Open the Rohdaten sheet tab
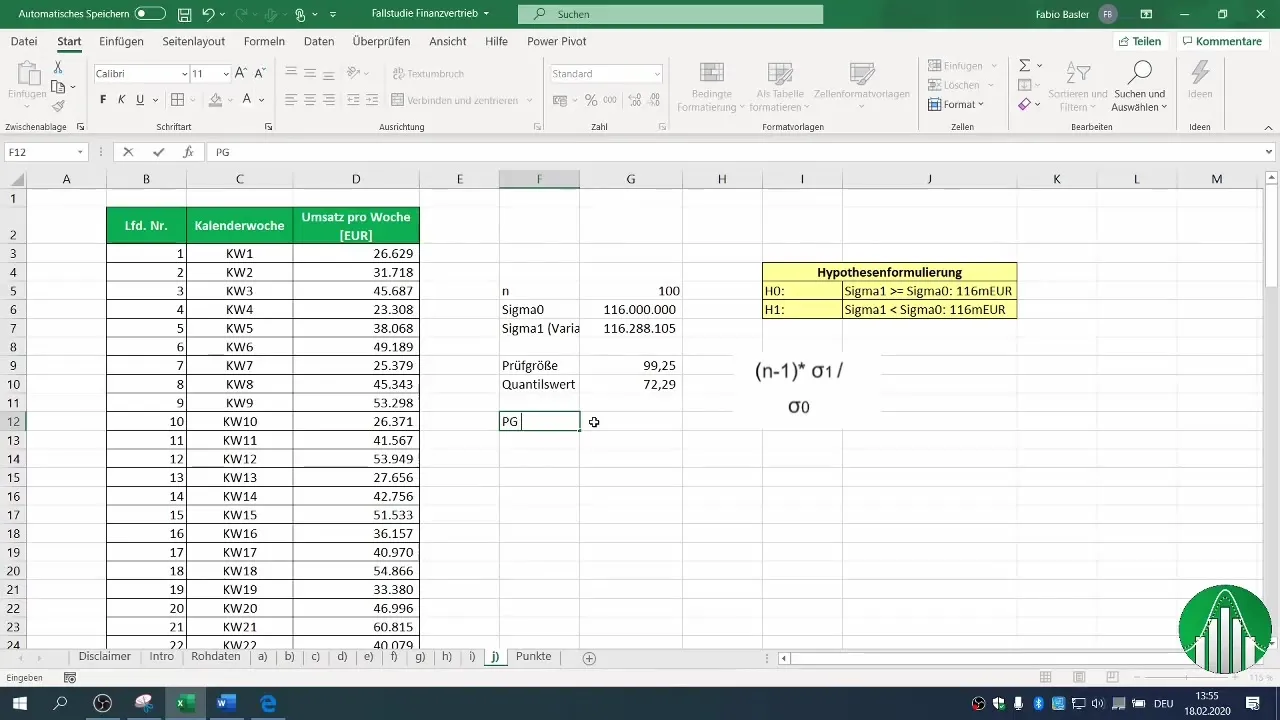This screenshot has width=1280, height=720. pyautogui.click(x=216, y=657)
